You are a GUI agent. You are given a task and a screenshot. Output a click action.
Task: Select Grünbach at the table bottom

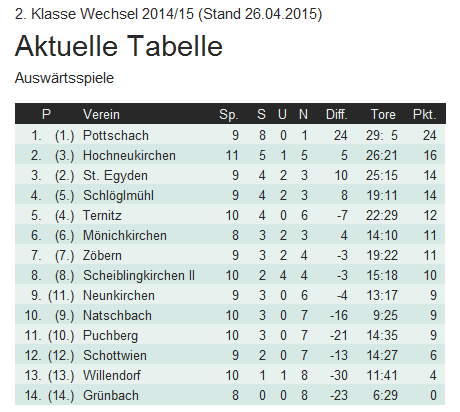click(x=111, y=395)
